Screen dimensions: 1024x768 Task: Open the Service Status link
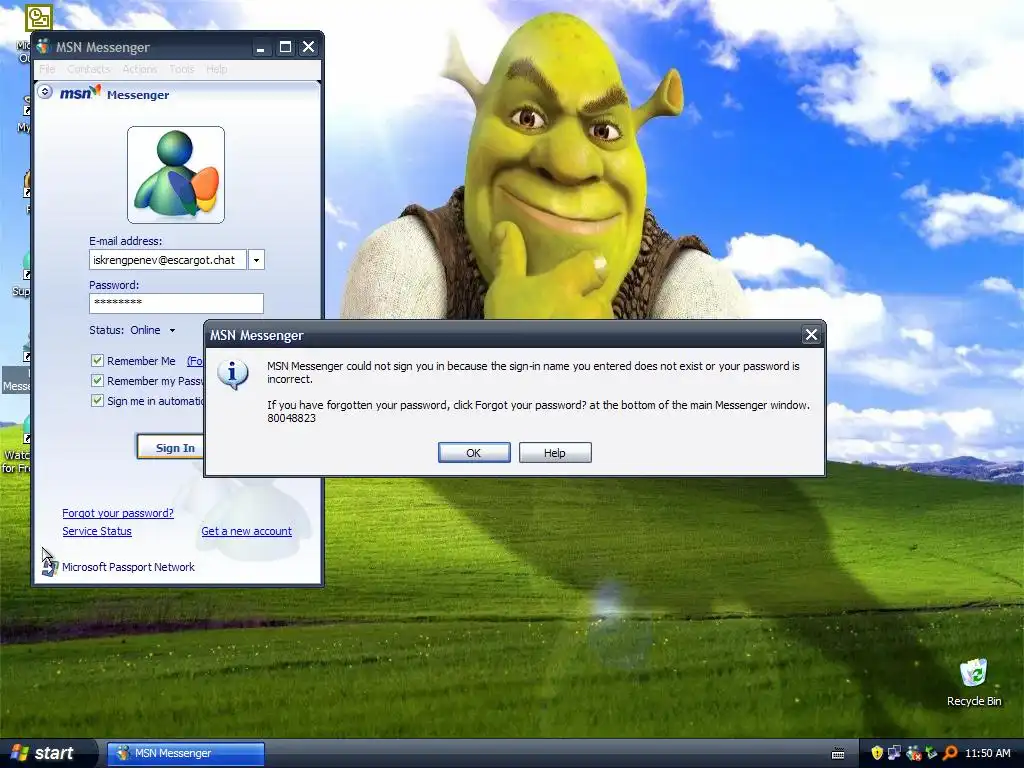[x=97, y=532]
